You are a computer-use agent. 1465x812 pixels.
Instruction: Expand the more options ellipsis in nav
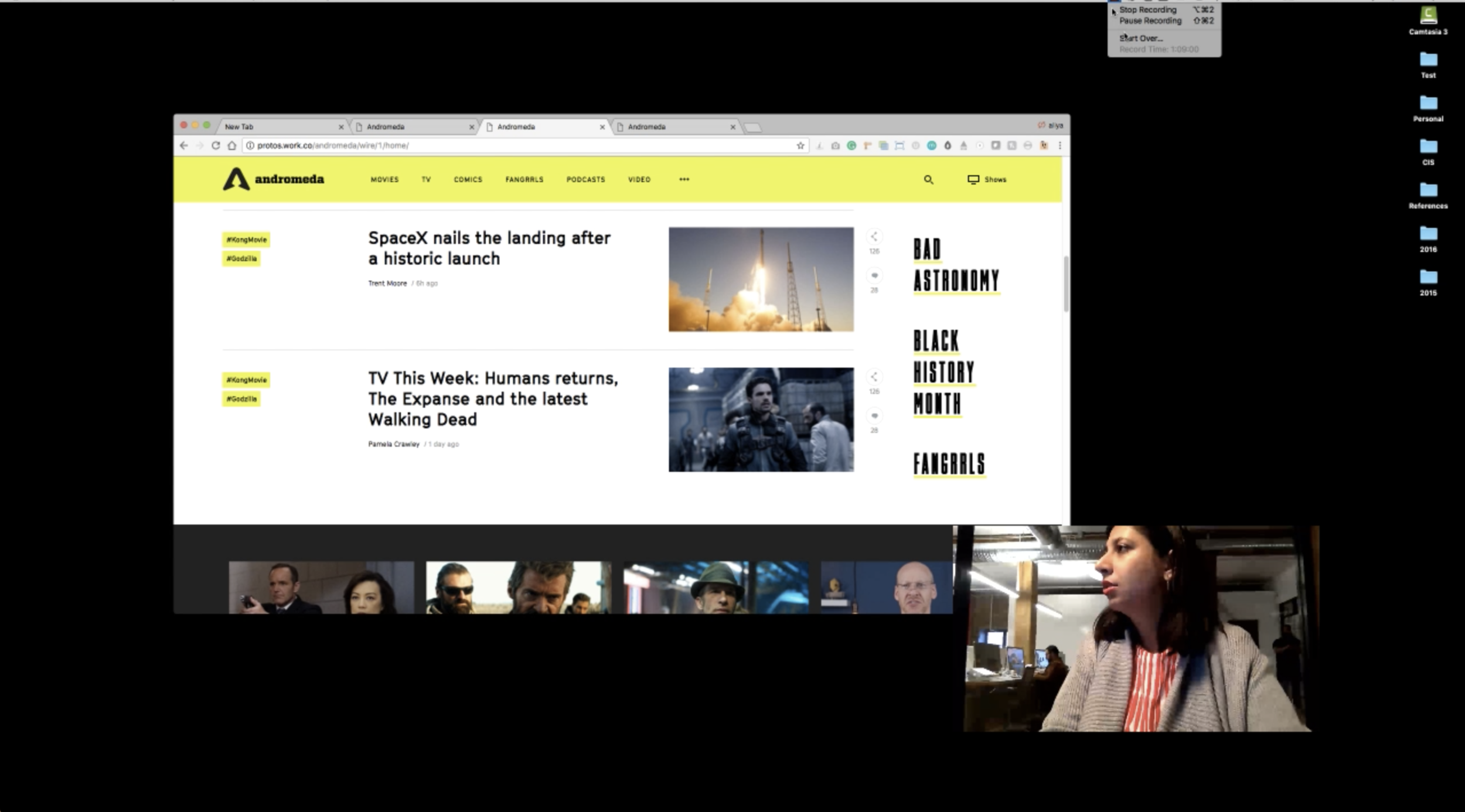(684, 180)
